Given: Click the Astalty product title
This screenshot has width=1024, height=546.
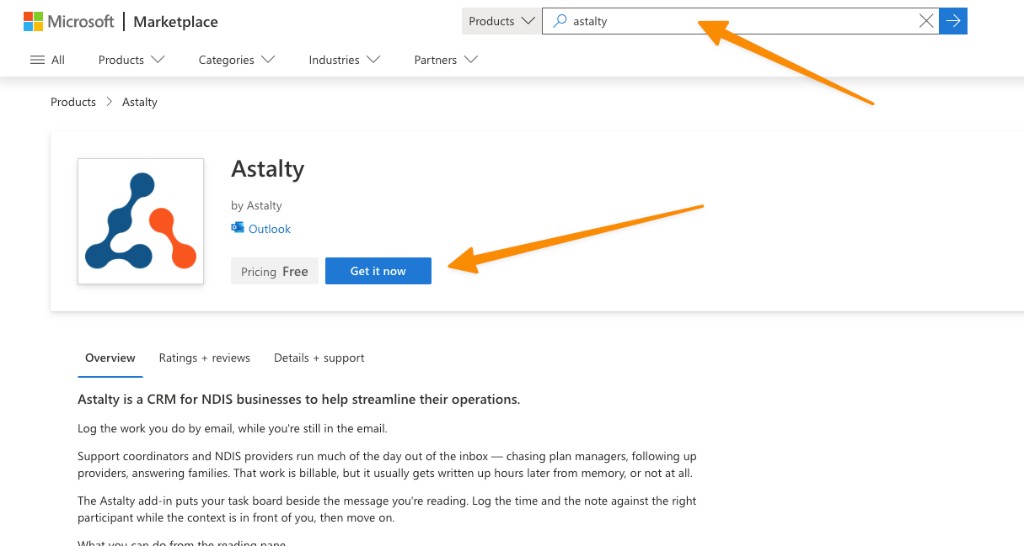Looking at the screenshot, I should click(268, 169).
